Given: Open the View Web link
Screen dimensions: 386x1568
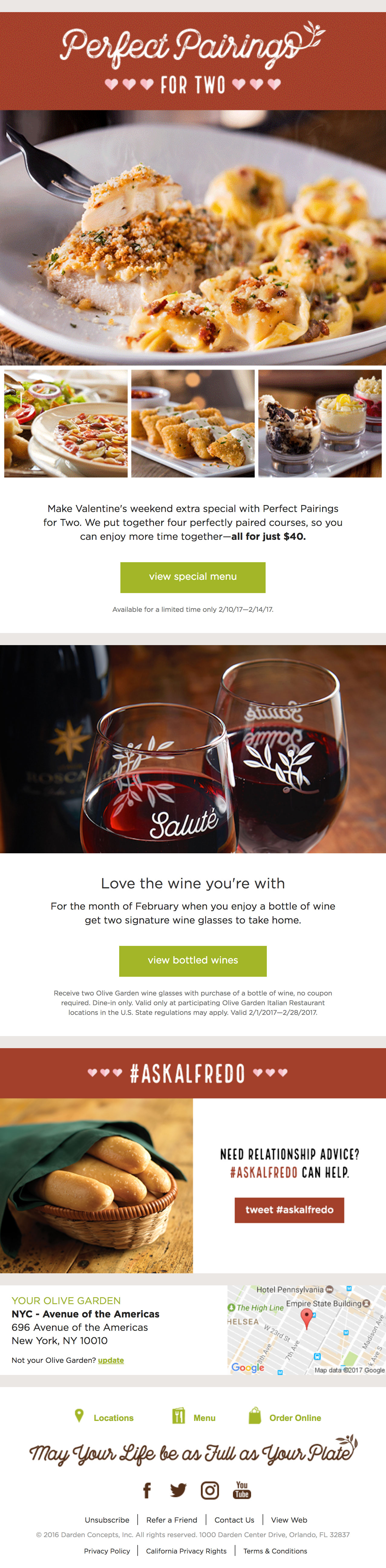Looking at the screenshot, I should (x=289, y=1519).
